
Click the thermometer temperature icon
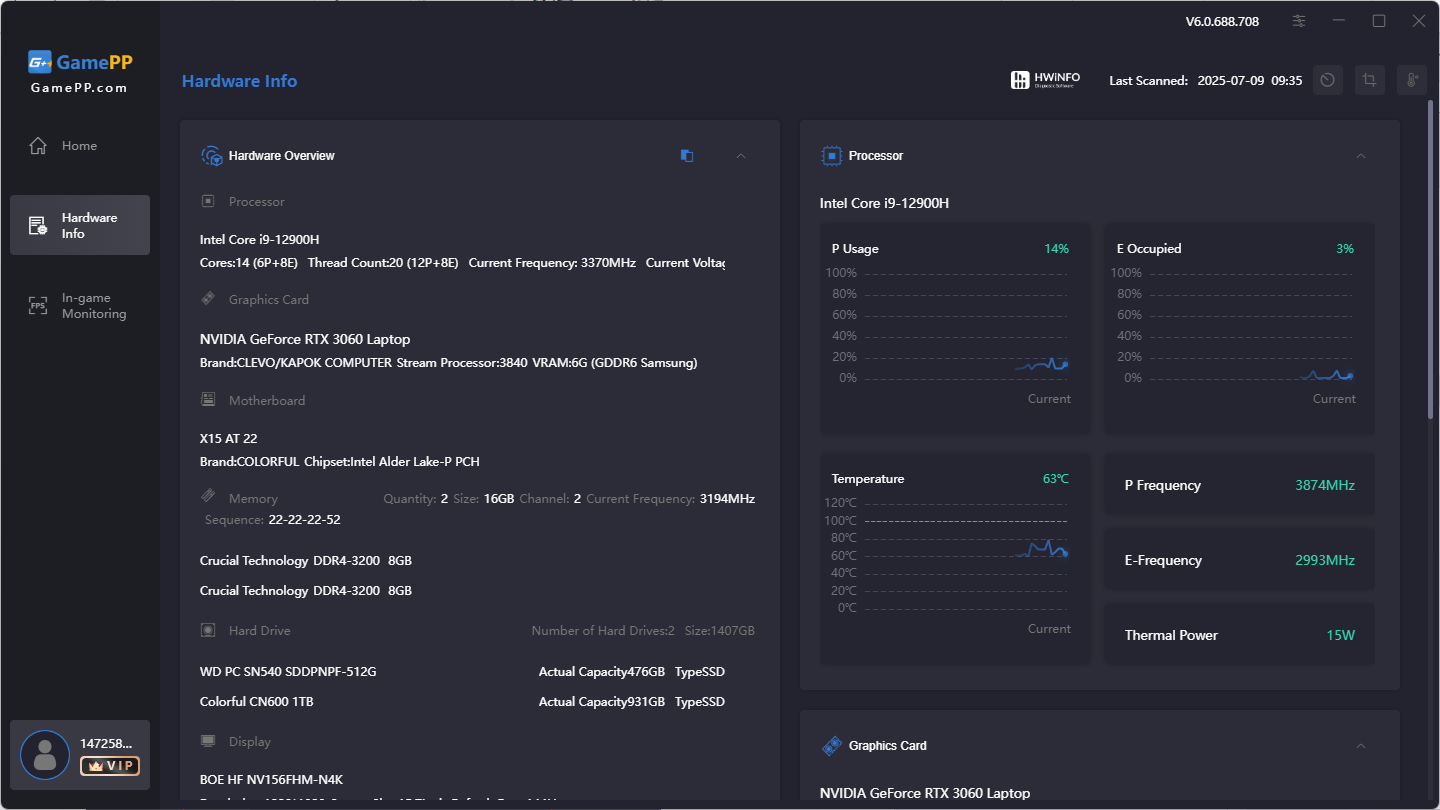click(1411, 81)
